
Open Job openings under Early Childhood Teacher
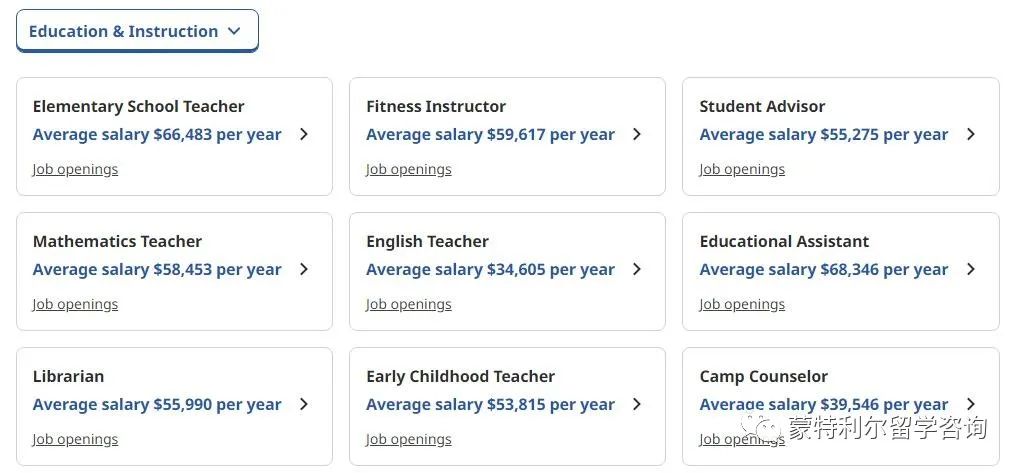(409, 439)
